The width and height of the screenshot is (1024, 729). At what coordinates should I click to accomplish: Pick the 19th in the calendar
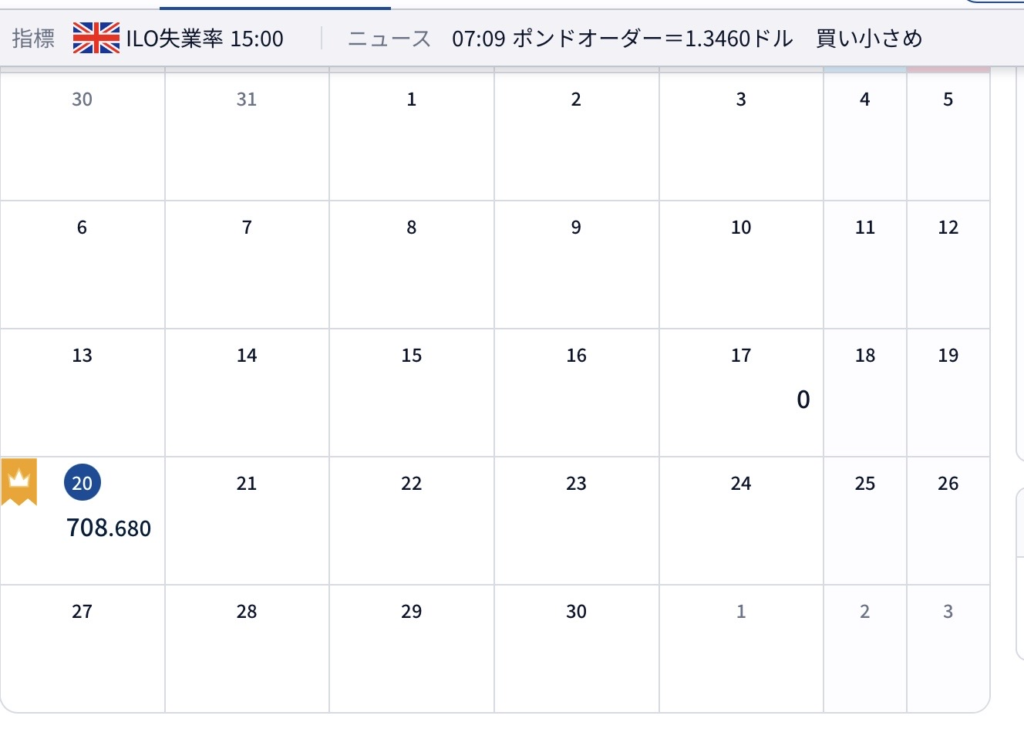click(948, 391)
